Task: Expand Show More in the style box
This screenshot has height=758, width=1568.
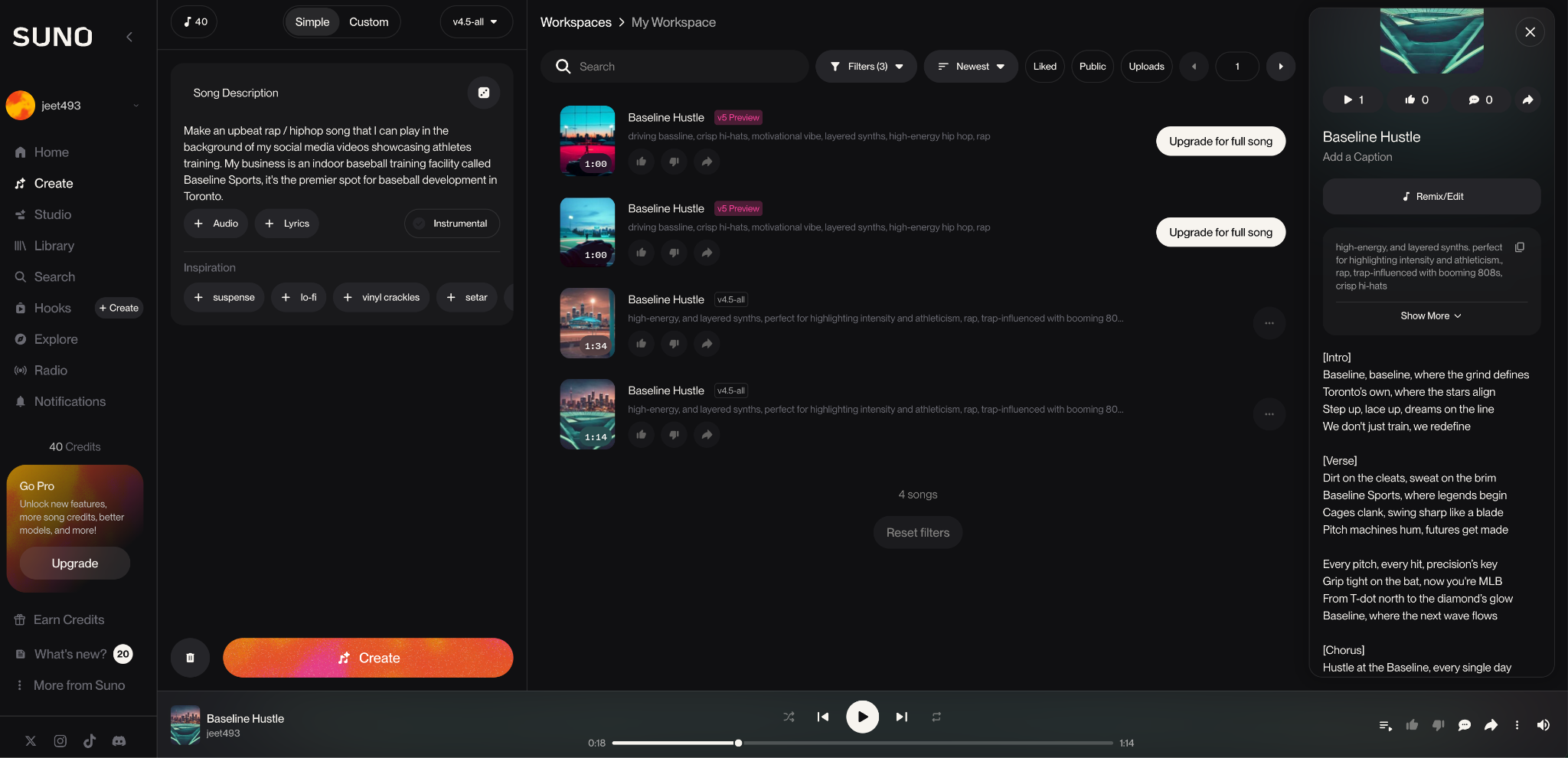Action: [1431, 316]
